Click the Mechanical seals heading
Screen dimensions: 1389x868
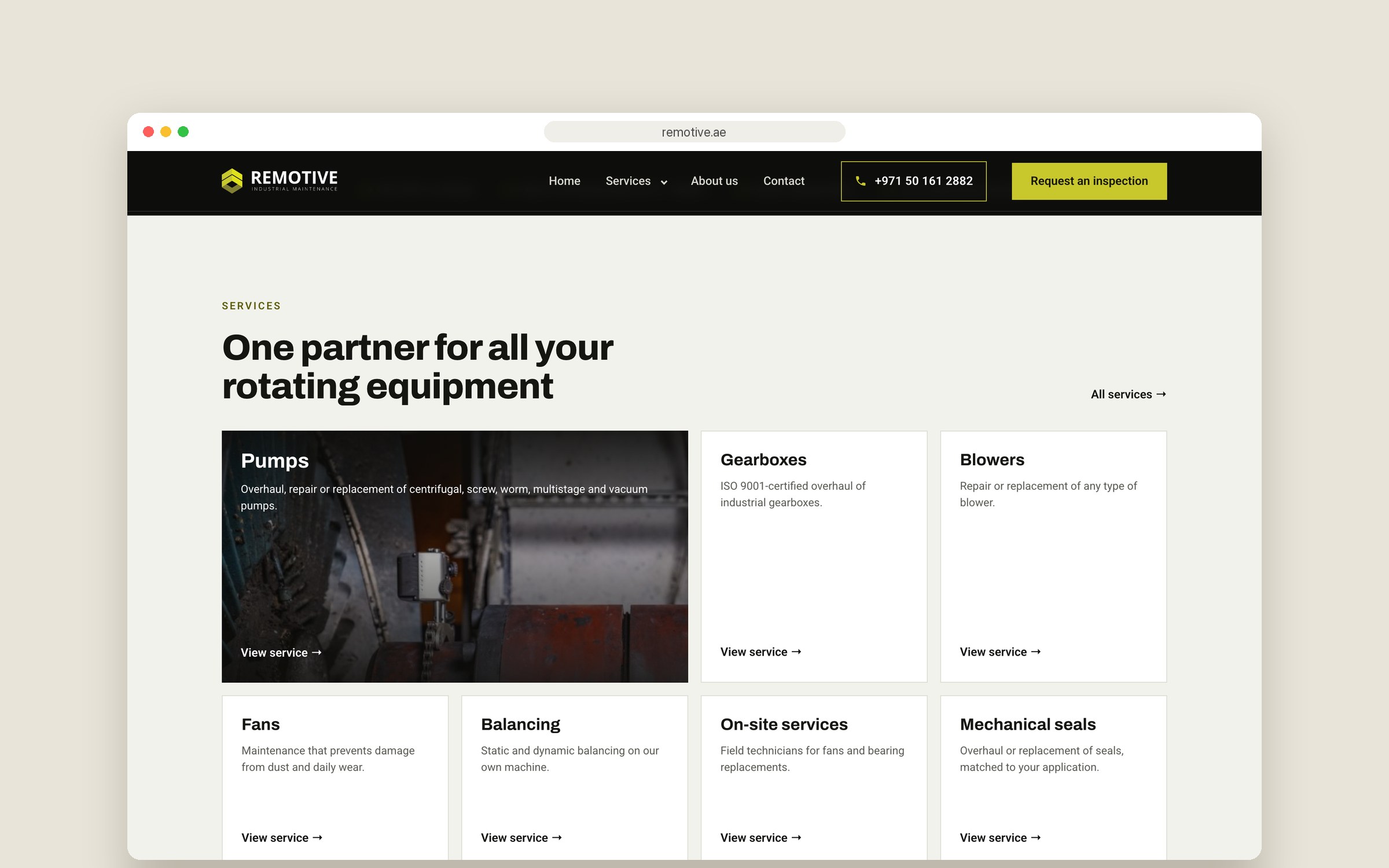[x=1028, y=724]
